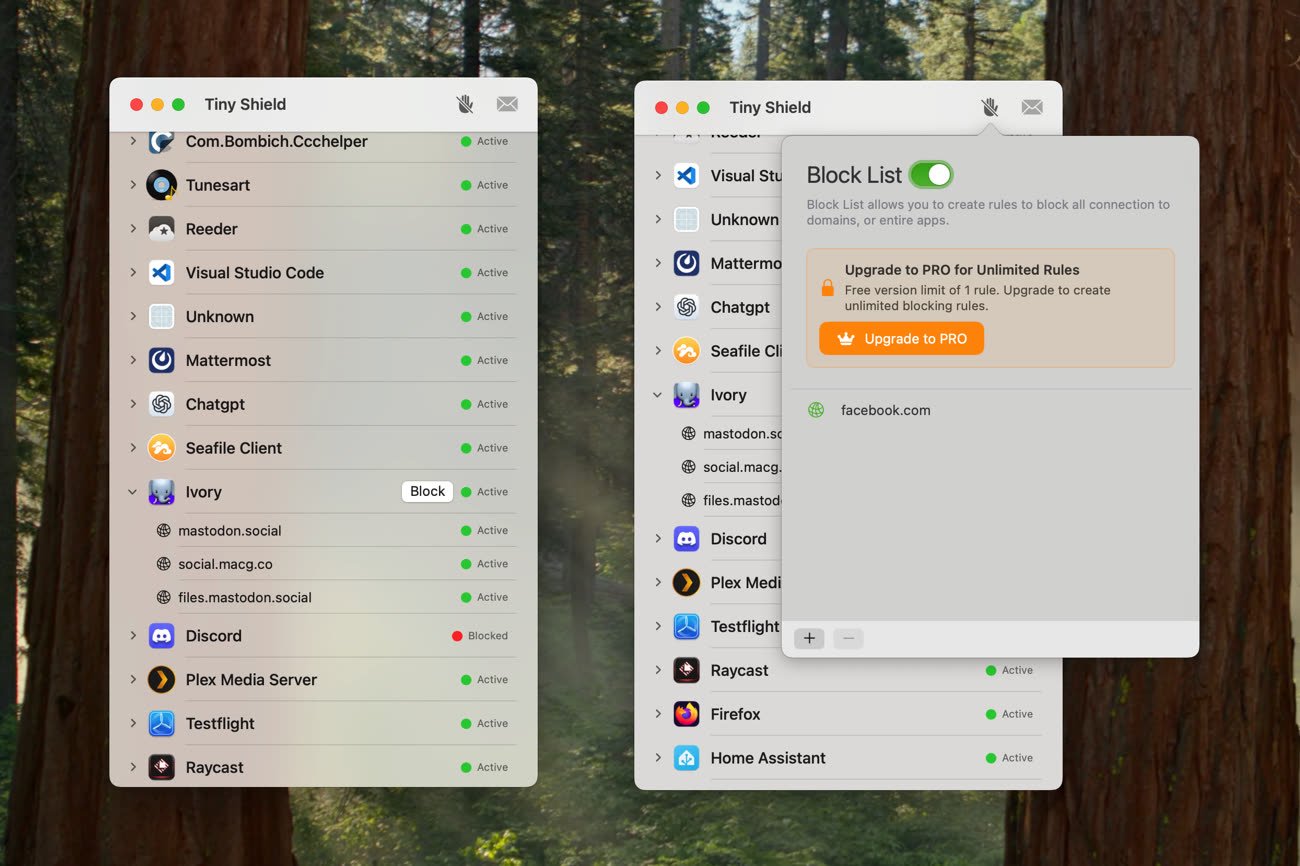Click the Unknown app icon in left window
The width and height of the screenshot is (1300, 866).
161,317
